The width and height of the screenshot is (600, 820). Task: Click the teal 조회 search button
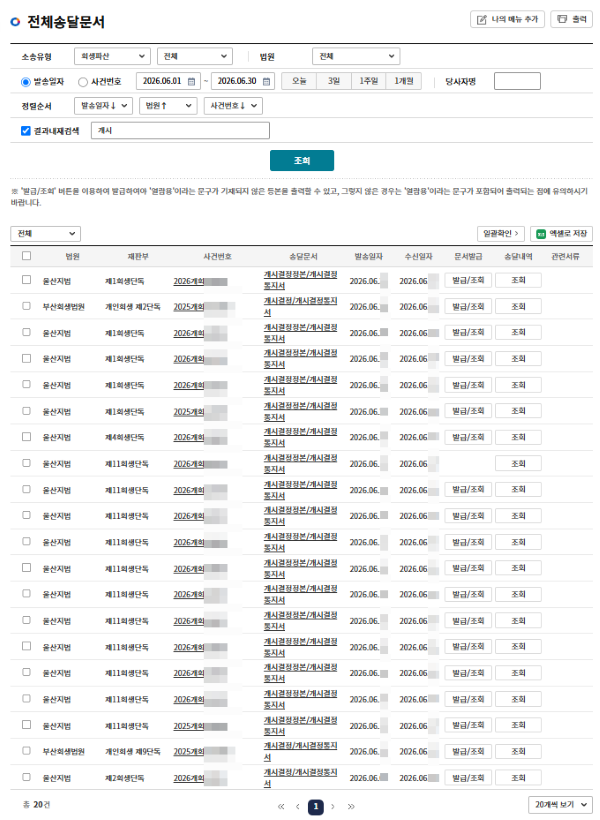302,161
